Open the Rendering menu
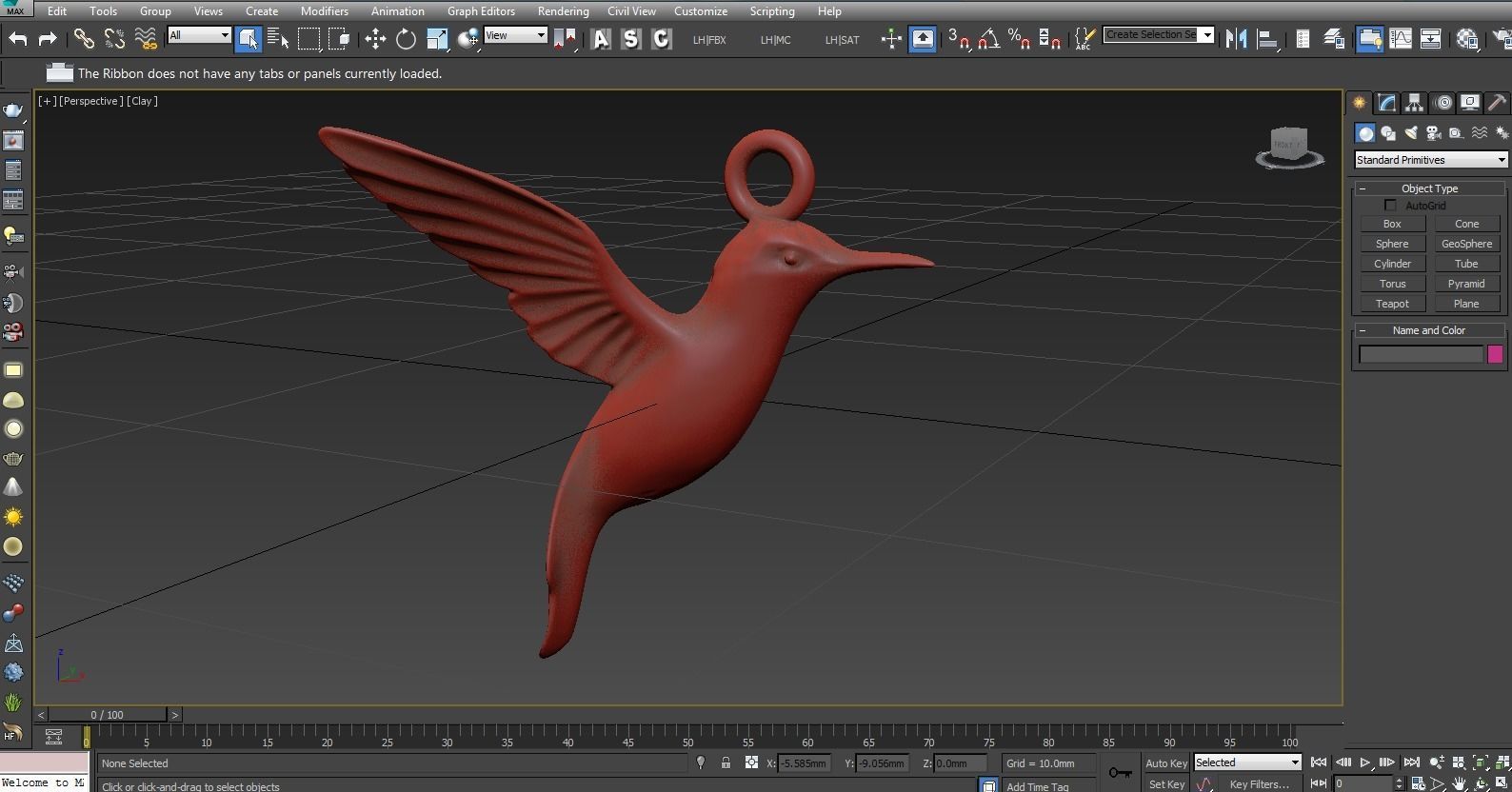Screen dimensions: 1512x792 point(563,11)
